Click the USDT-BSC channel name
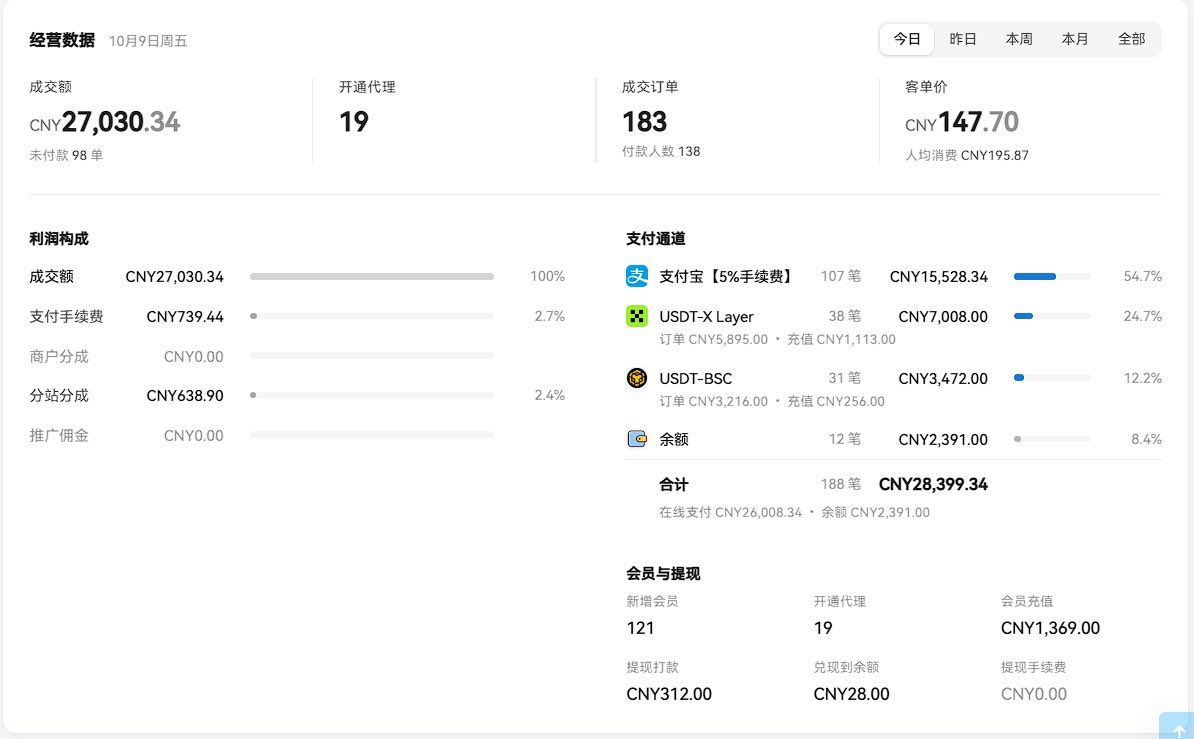Image resolution: width=1194 pixels, height=739 pixels. tap(695, 379)
